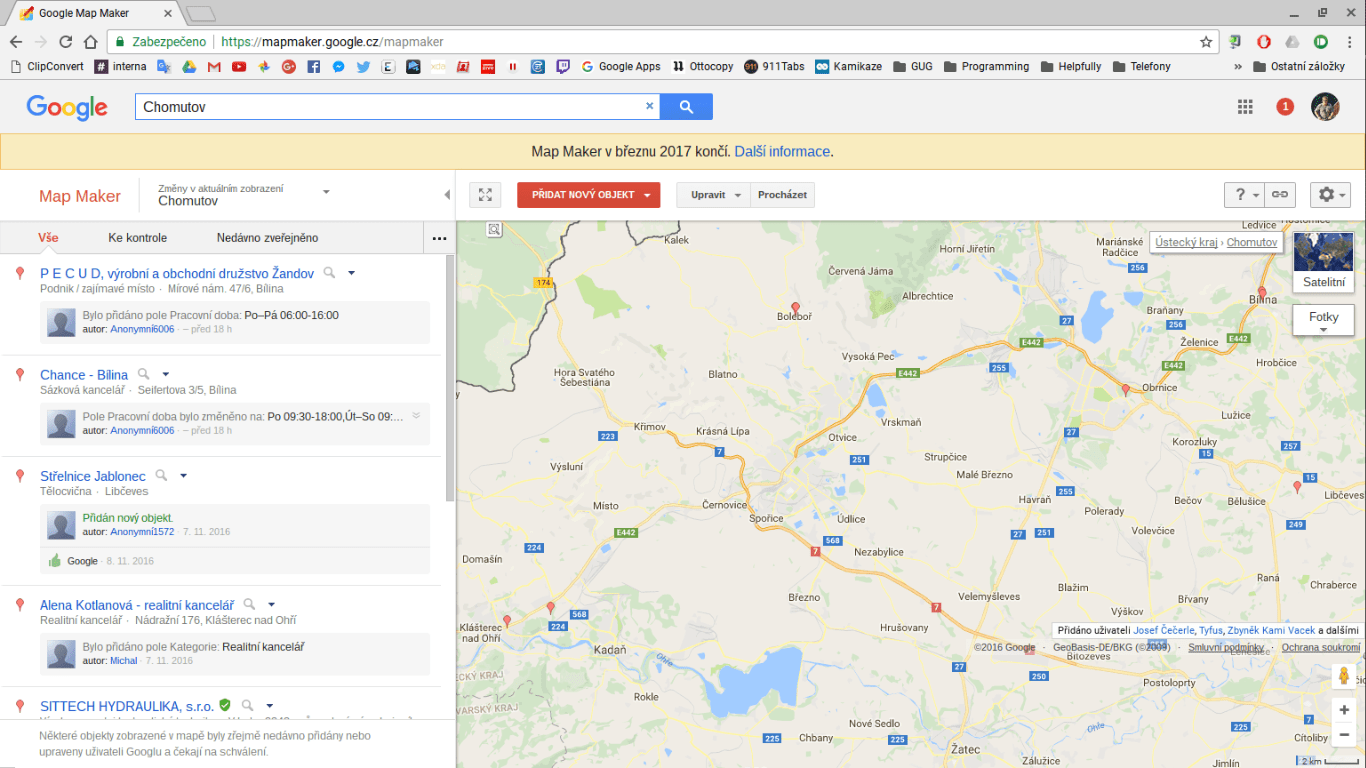This screenshot has width=1366, height=768.
Task: Click the Procházet button
Action: click(x=782, y=195)
